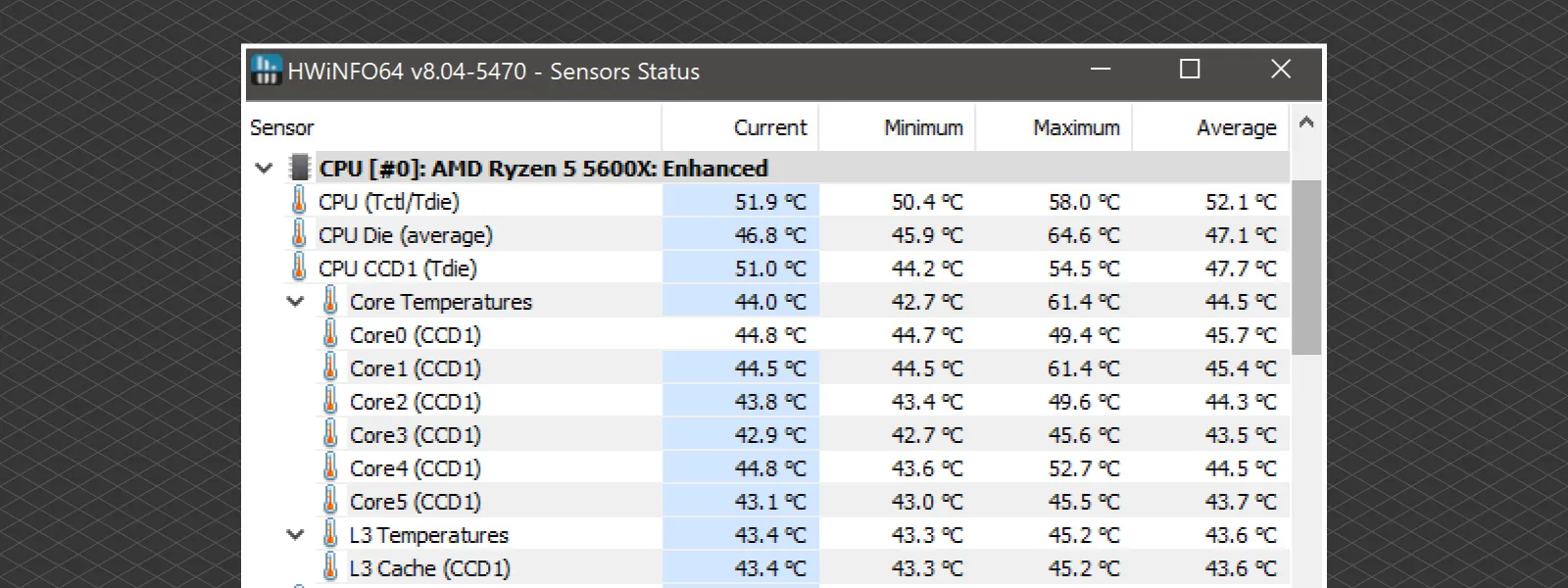Click thermometer icon next to Core5 (CCD1)
Image resolution: width=1568 pixels, height=588 pixels.
[x=330, y=501]
